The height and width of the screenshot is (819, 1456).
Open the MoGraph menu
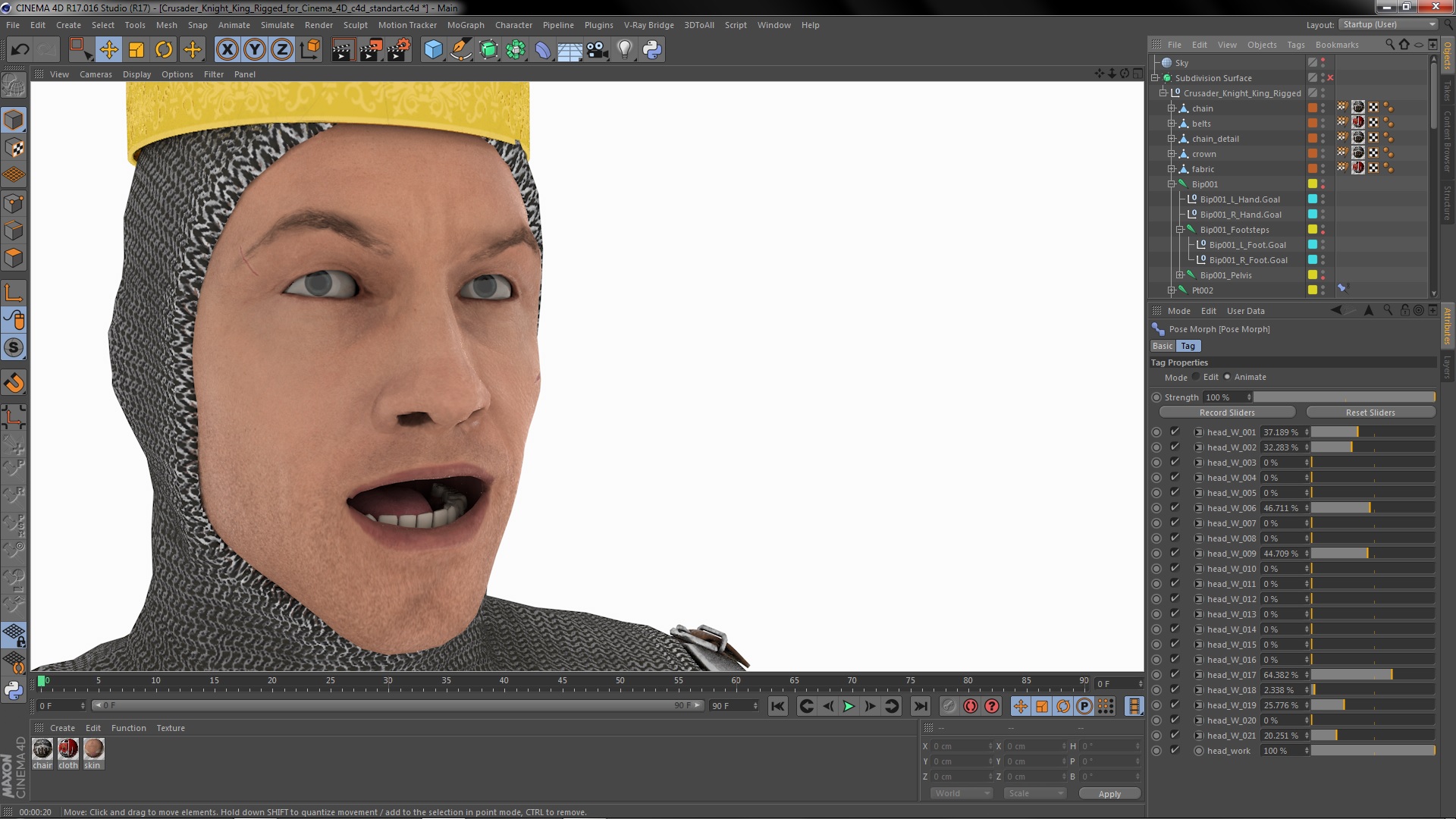466,25
